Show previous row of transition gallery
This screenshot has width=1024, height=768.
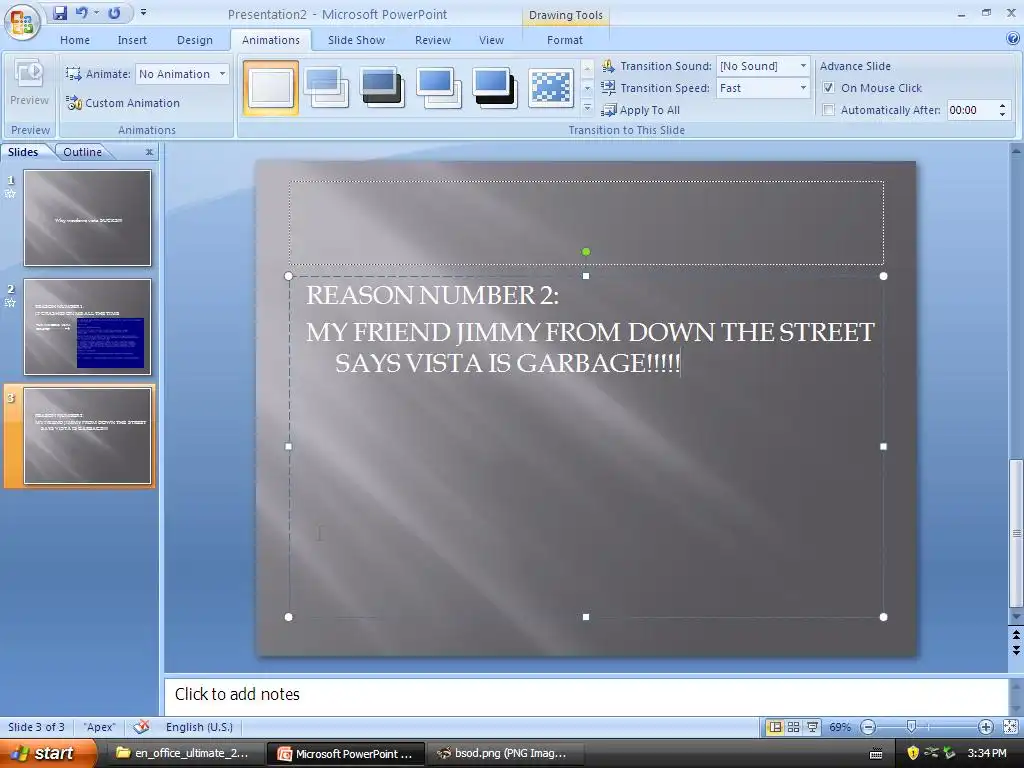pos(587,67)
